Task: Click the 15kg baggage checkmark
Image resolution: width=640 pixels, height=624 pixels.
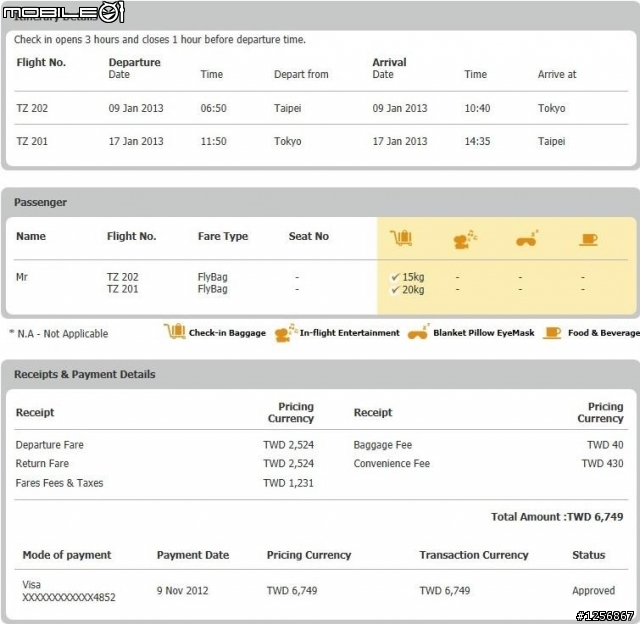Action: 395,277
